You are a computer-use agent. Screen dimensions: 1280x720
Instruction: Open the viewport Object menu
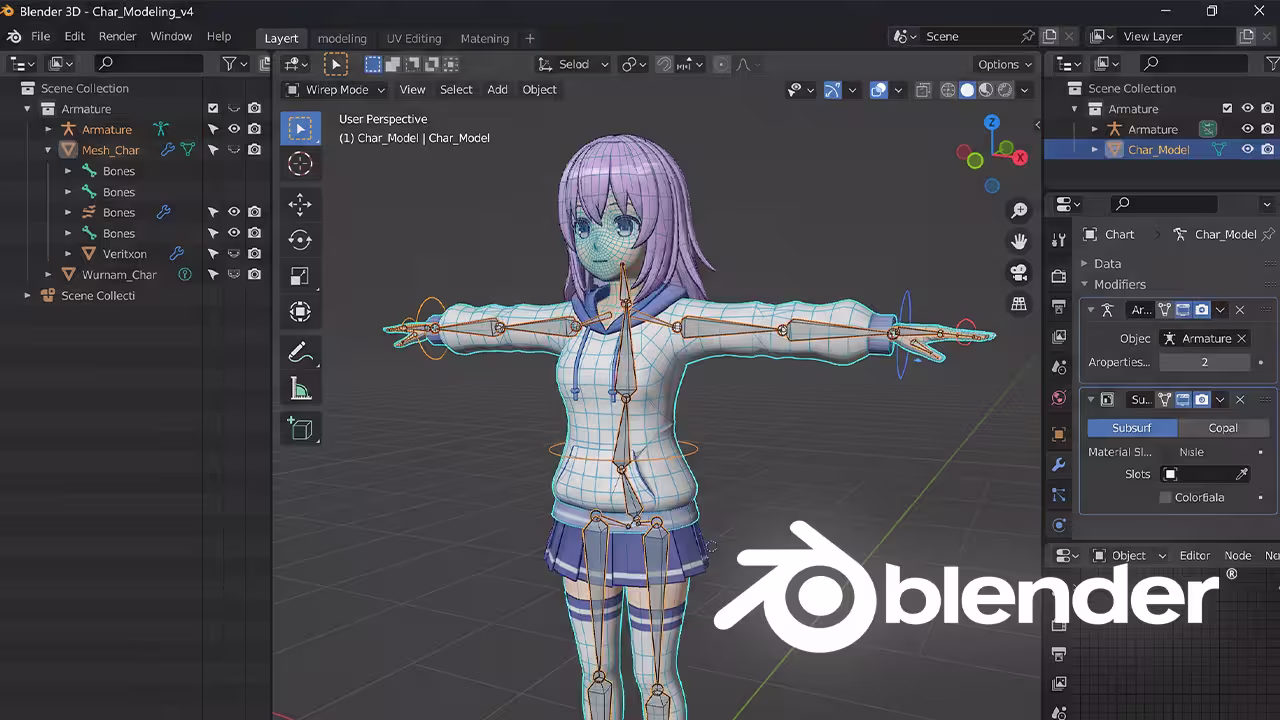tap(539, 90)
